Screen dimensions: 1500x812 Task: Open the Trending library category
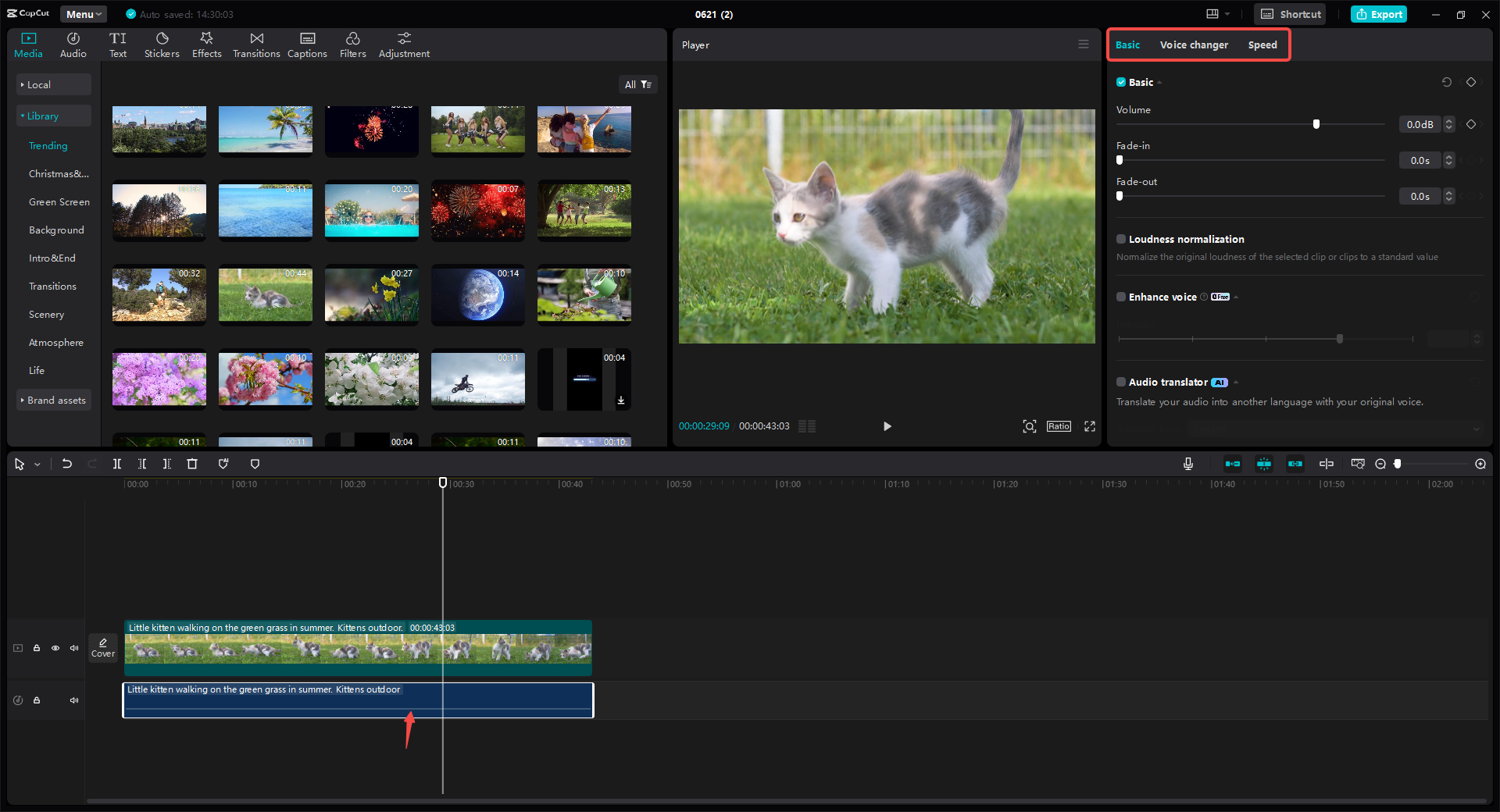(x=48, y=145)
